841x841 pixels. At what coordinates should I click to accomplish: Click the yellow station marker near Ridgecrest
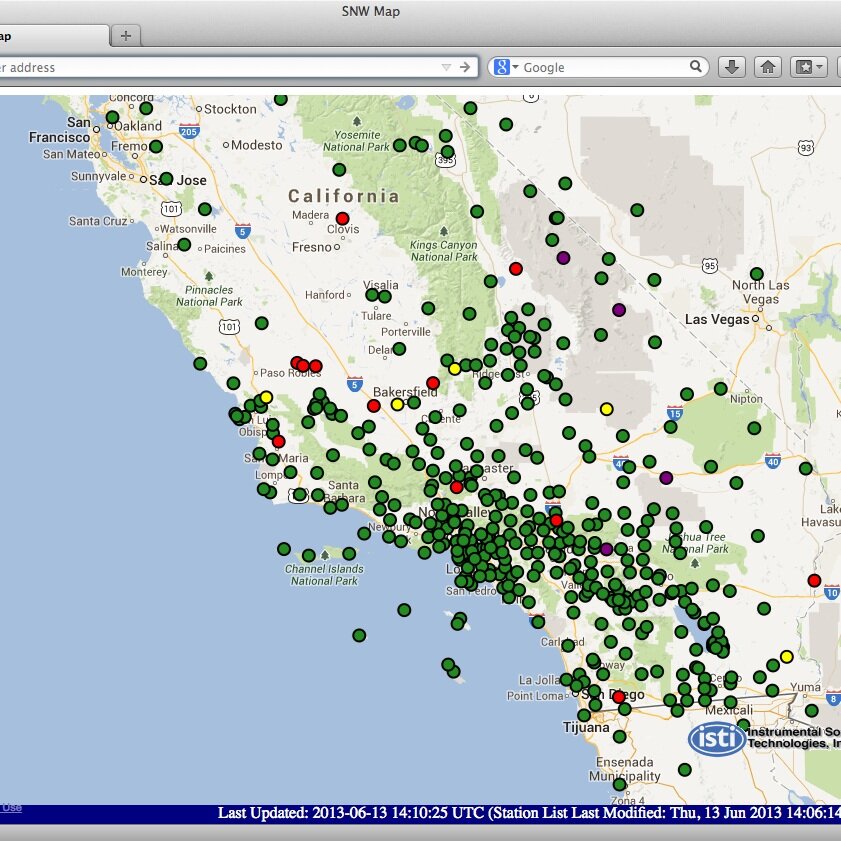[455, 368]
